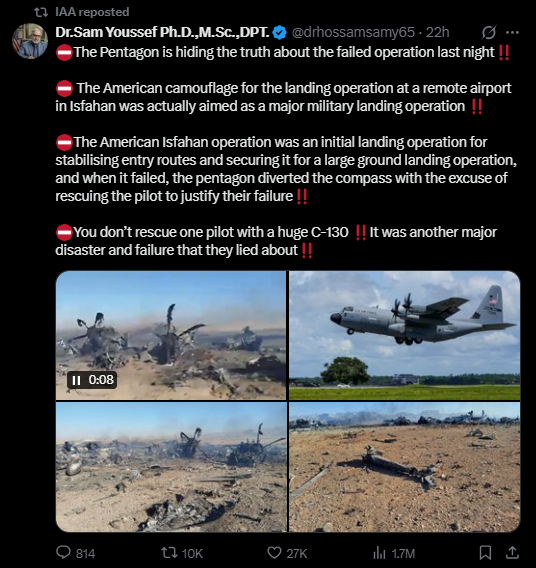This screenshot has width=536, height=568.
Task: Open the Dr.Sam Youssef display name
Action: pyautogui.click(x=162, y=33)
